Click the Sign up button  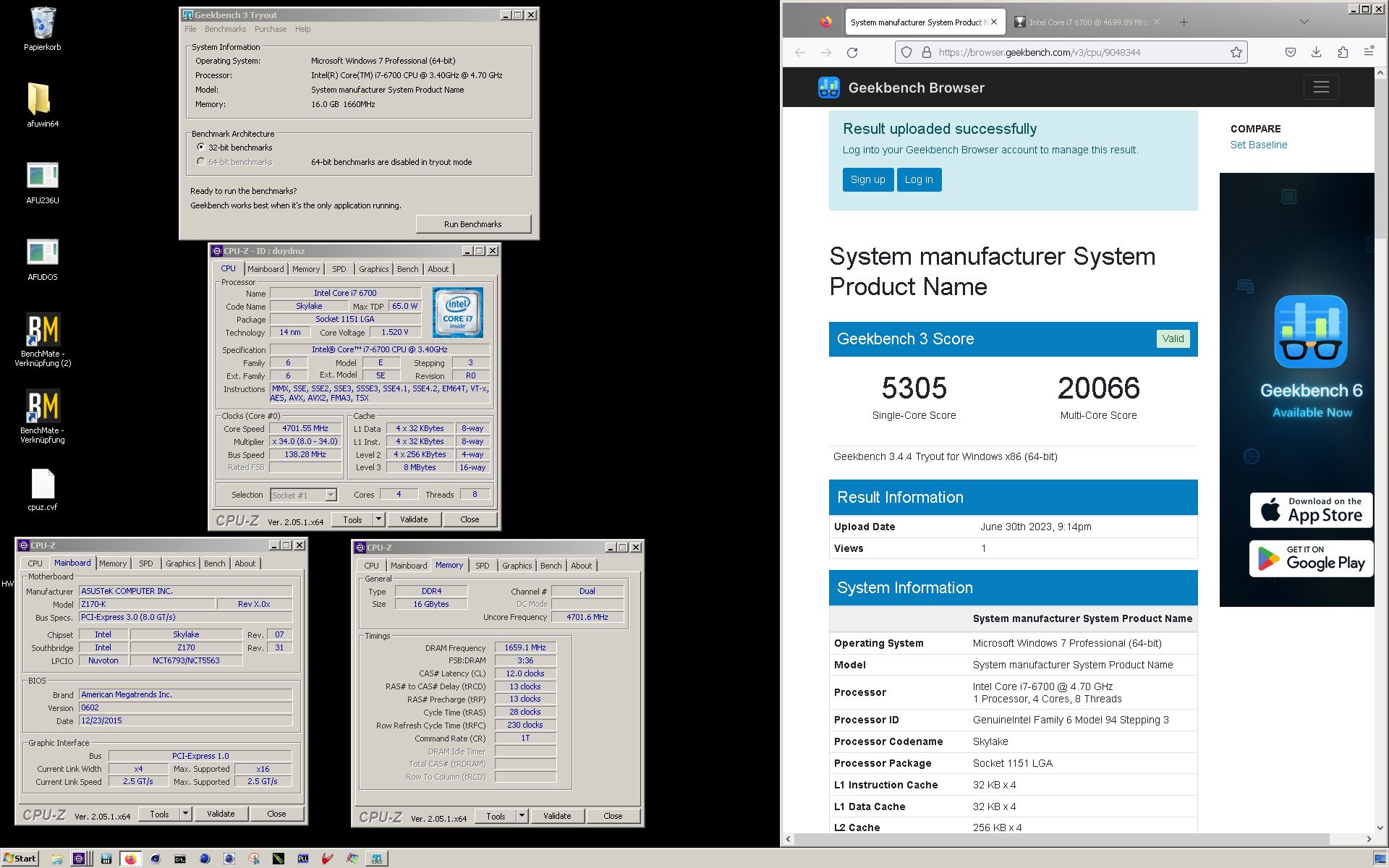click(867, 179)
